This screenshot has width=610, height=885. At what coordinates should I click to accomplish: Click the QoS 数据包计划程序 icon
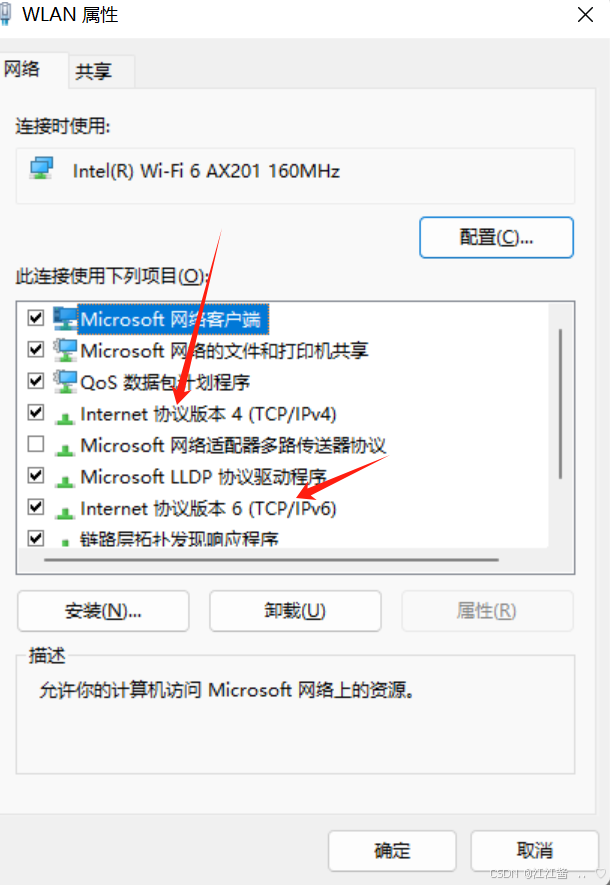pyautogui.click(x=65, y=382)
